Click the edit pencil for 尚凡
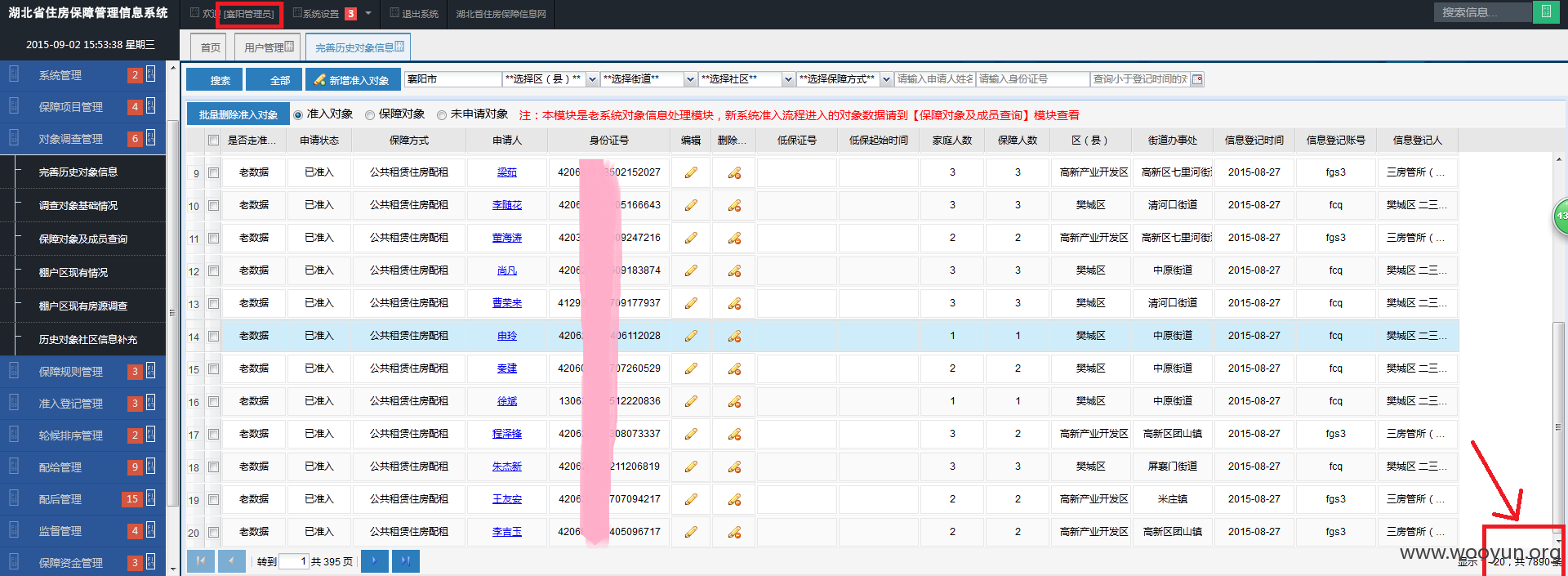Screen dimensions: 1568x576 pos(691,270)
